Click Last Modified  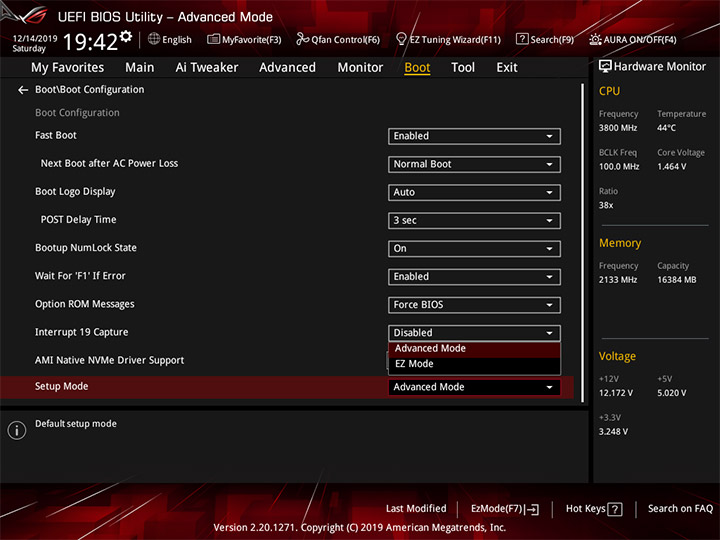(x=416, y=509)
